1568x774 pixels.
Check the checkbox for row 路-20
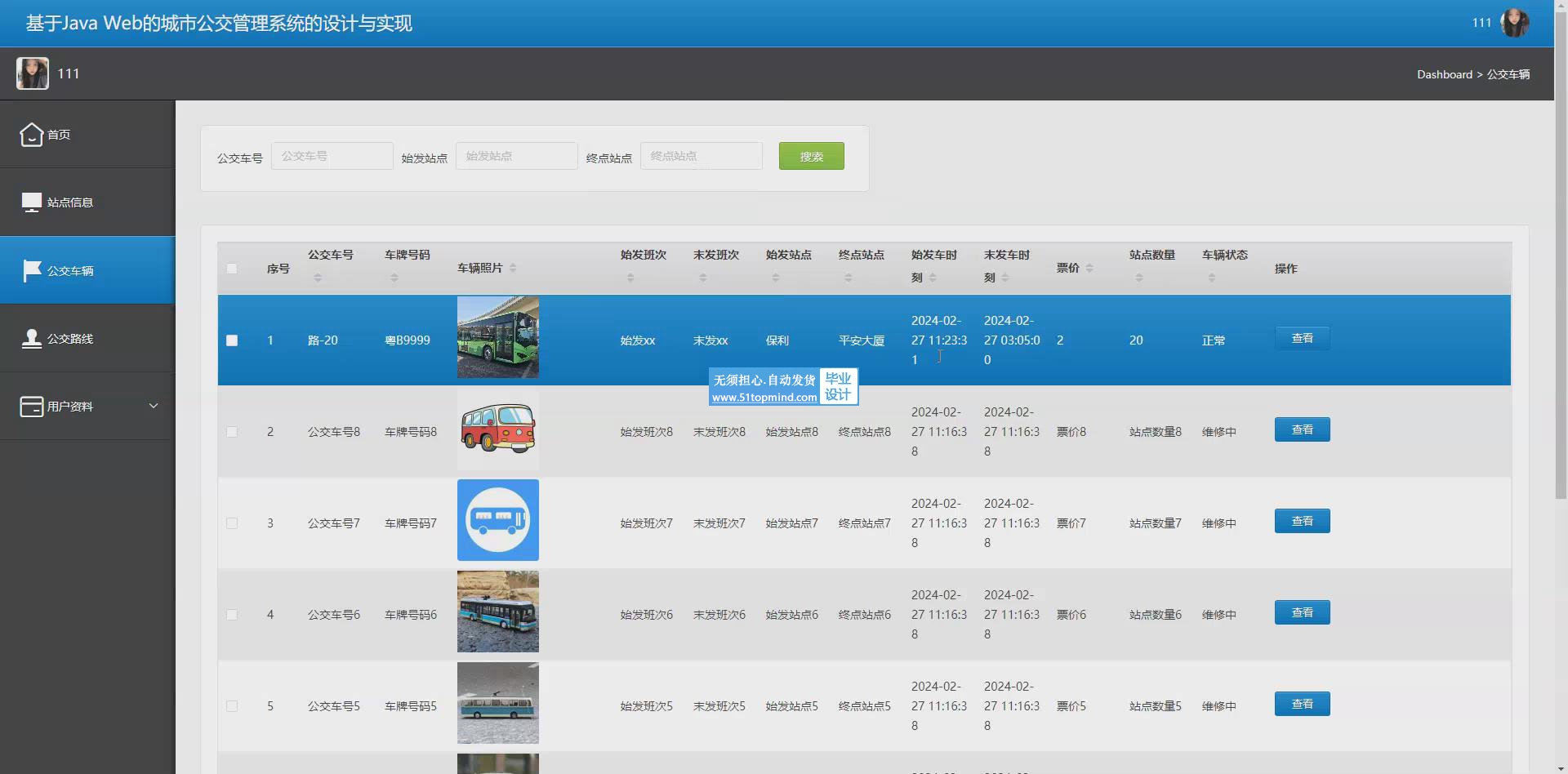point(232,340)
